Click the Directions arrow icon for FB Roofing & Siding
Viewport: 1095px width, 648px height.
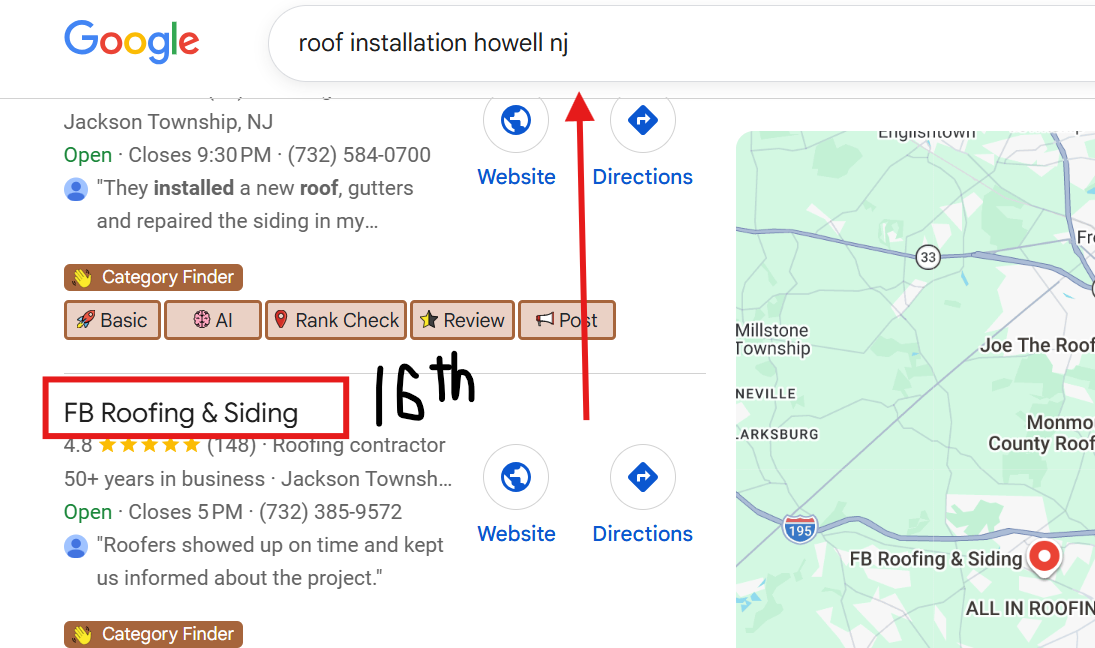point(642,477)
